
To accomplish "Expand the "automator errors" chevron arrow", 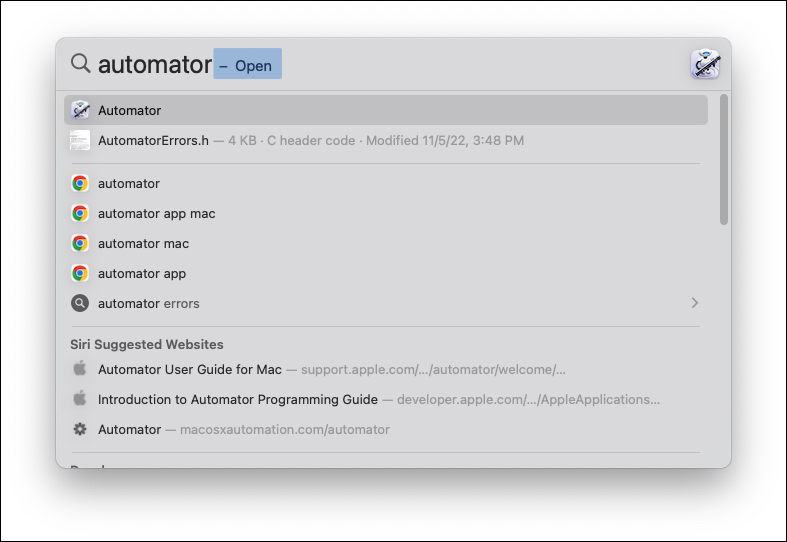I will pos(695,303).
